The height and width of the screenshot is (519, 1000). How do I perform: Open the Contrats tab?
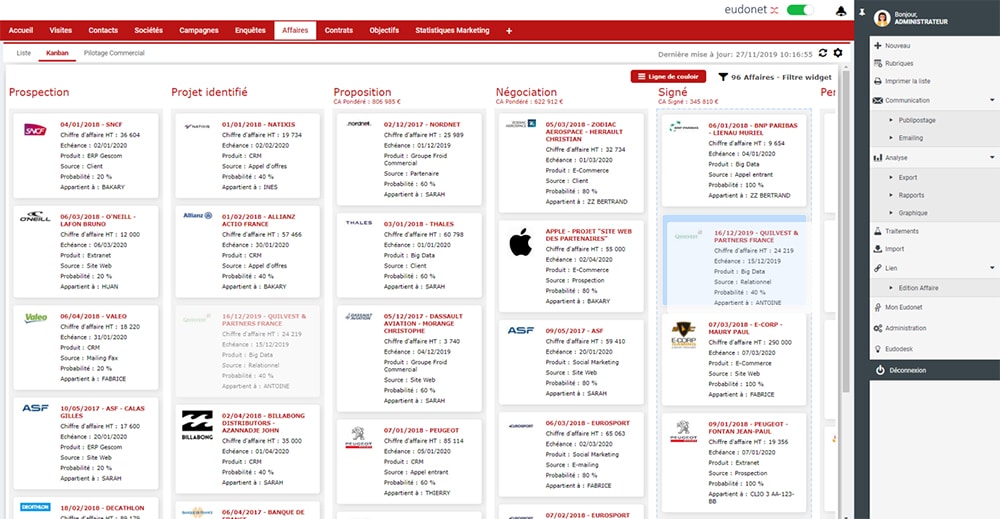tap(339, 30)
